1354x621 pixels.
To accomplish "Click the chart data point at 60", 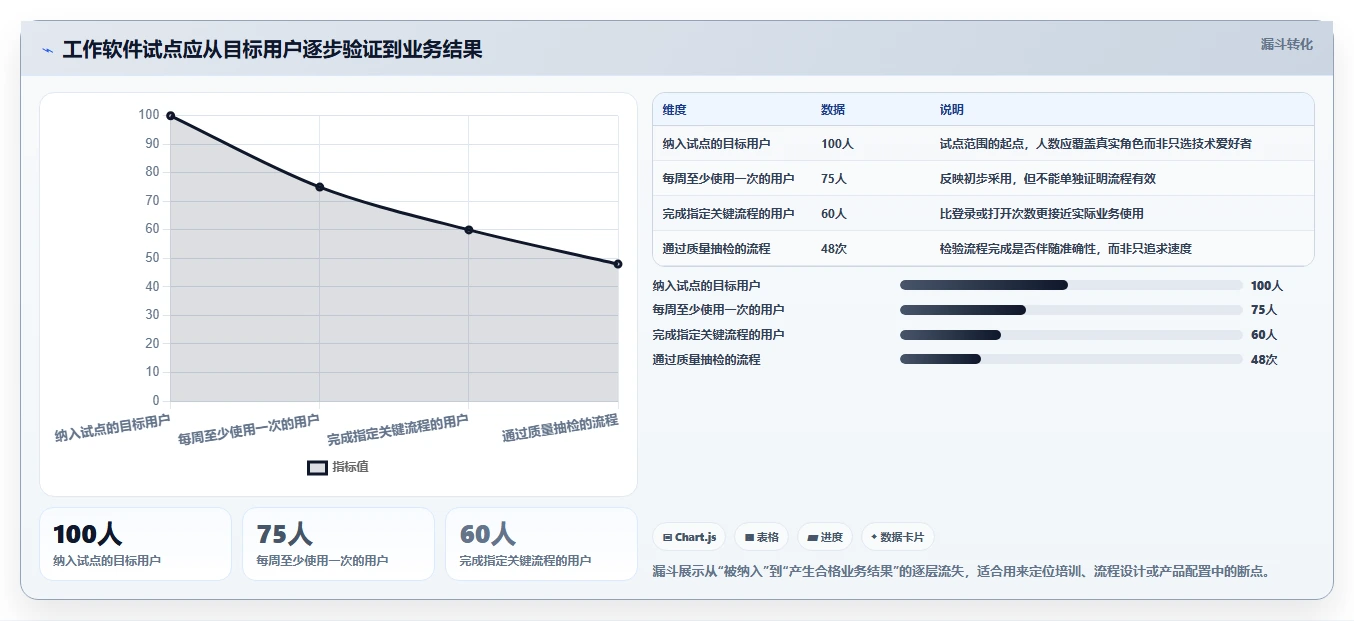I will (x=468, y=230).
